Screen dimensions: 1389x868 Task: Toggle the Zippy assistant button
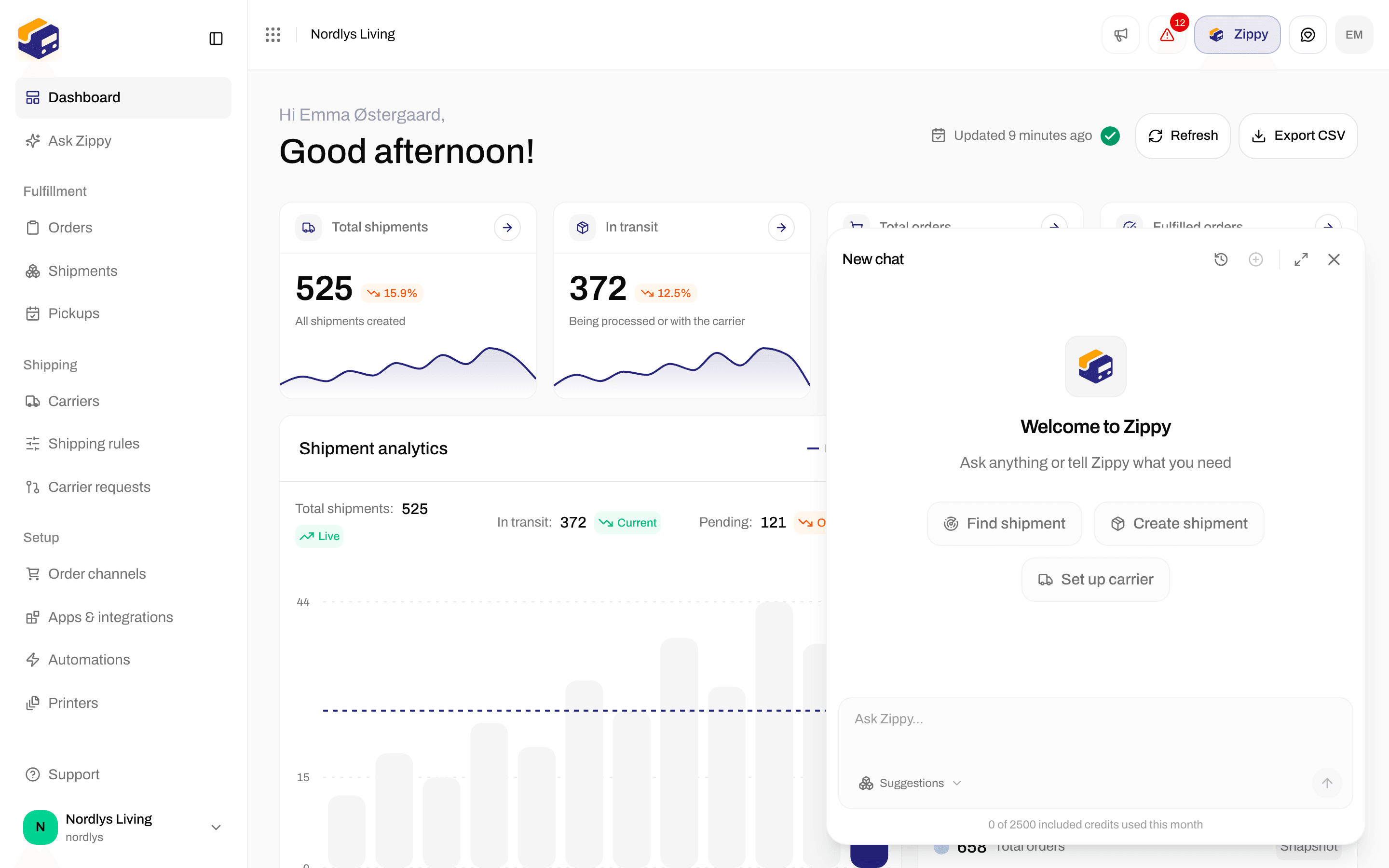point(1238,34)
